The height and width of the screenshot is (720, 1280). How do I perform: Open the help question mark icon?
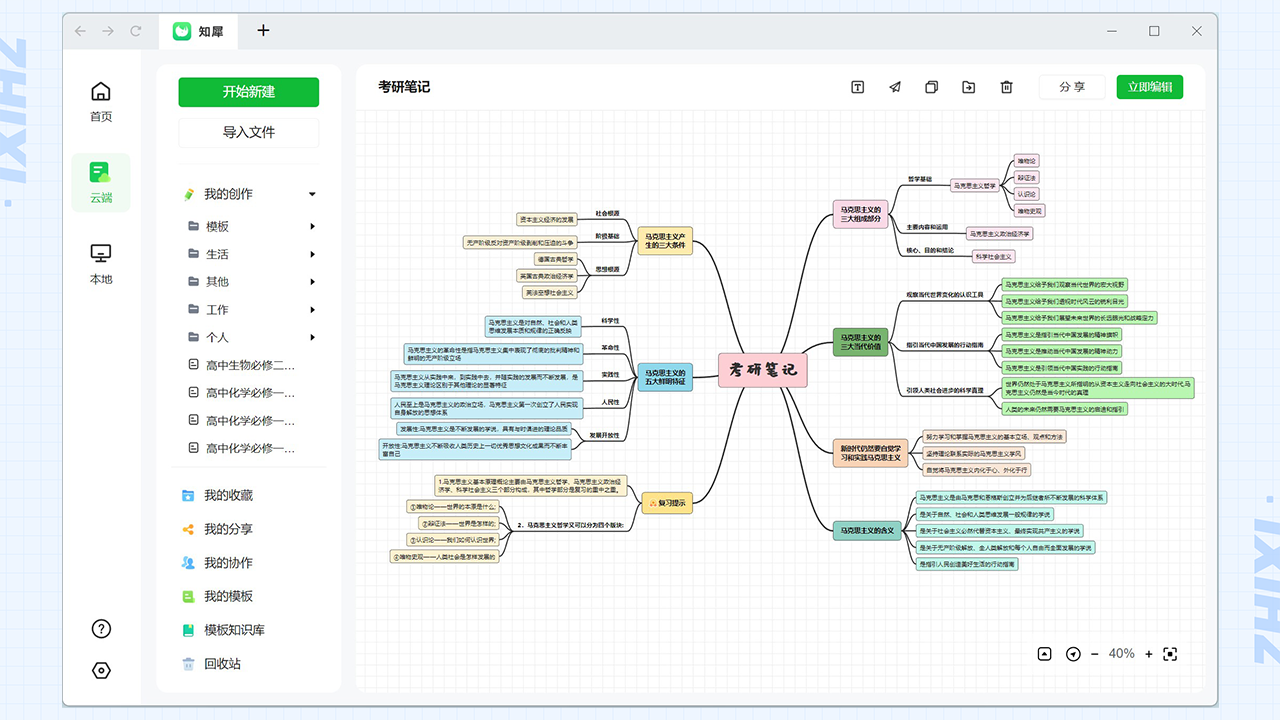point(101,629)
